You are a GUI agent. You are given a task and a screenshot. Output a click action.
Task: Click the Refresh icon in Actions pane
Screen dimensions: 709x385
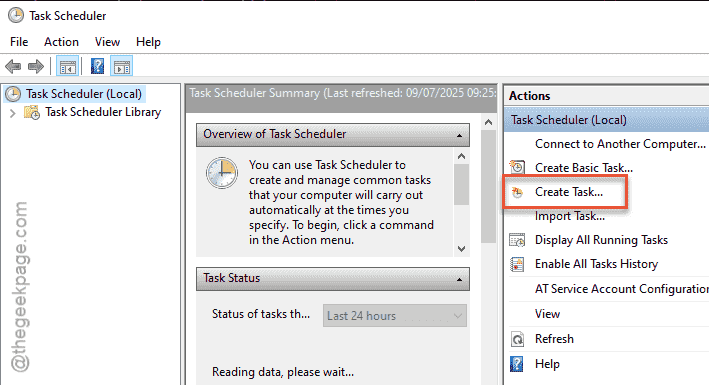click(x=517, y=339)
